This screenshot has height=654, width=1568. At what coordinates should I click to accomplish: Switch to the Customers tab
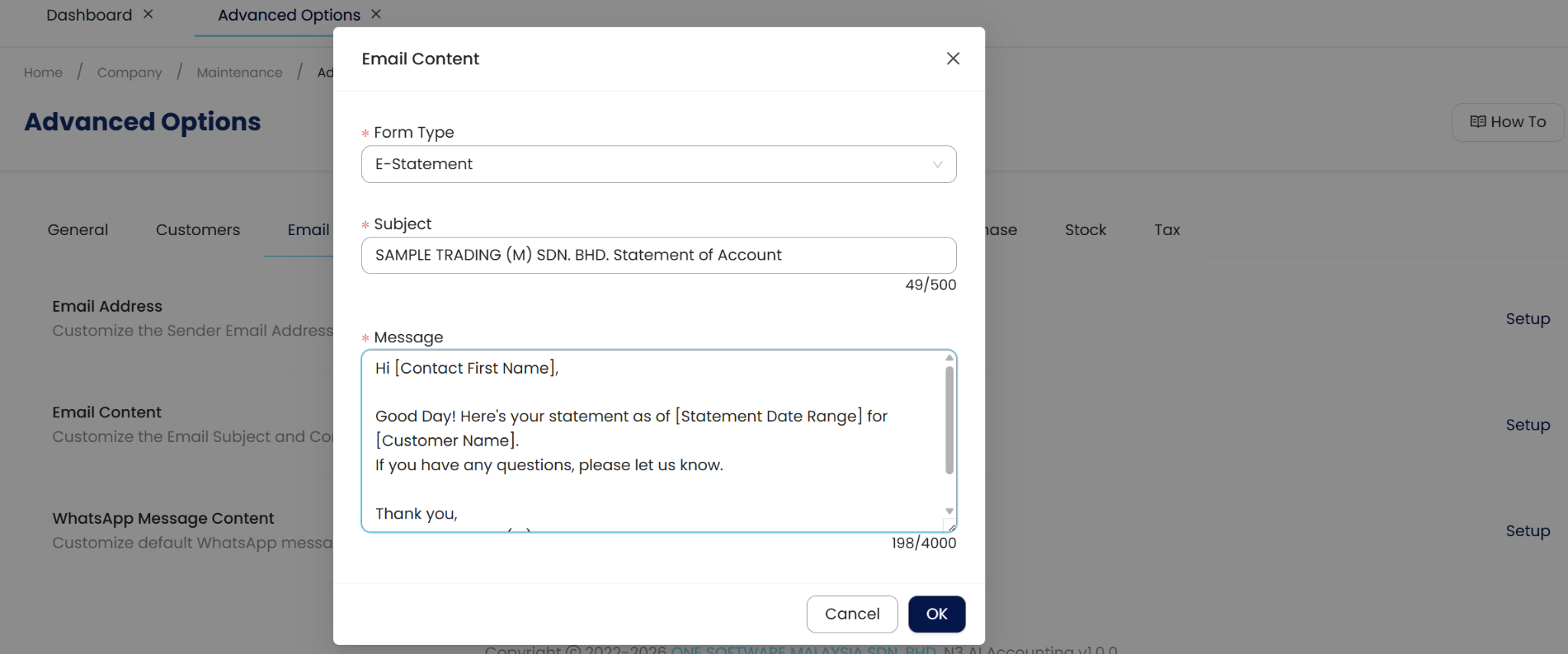198,231
